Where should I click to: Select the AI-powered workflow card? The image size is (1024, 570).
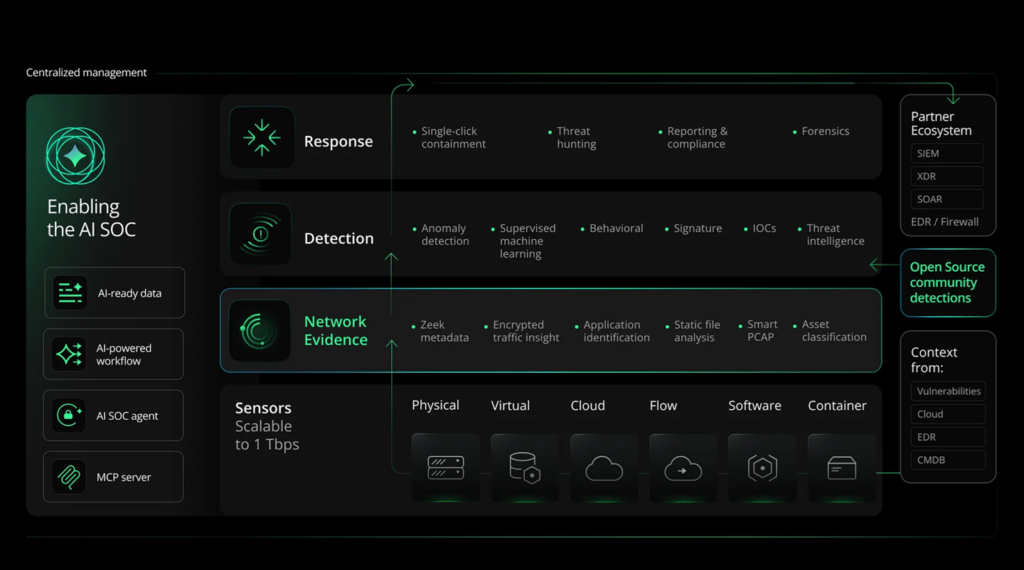point(114,355)
